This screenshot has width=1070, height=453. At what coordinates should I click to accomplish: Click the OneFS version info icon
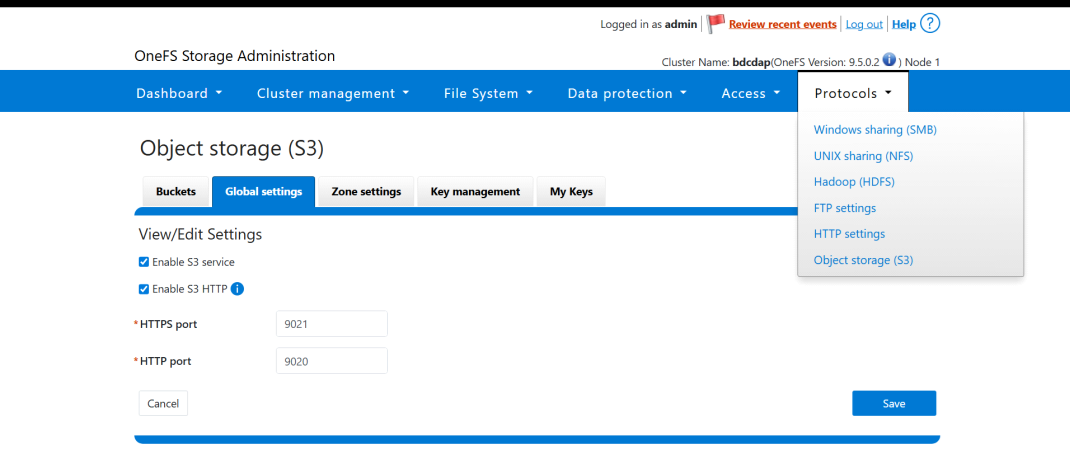[x=889, y=60]
